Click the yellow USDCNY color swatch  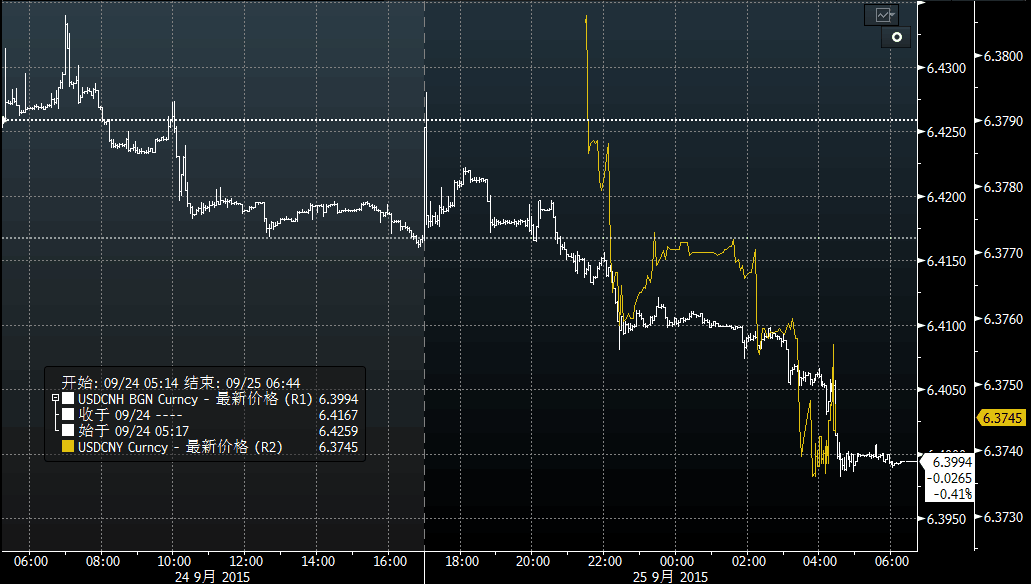[x=67, y=447]
